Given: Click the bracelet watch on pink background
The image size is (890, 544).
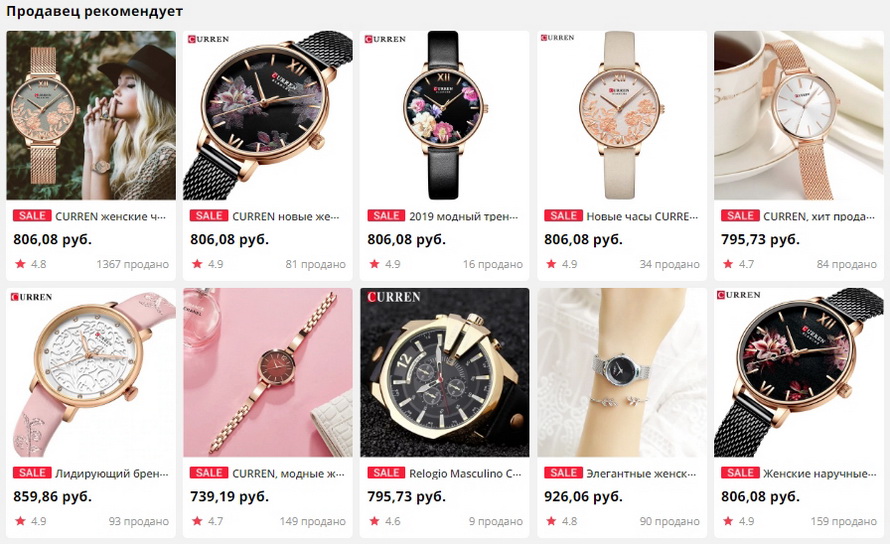Looking at the screenshot, I should point(267,373).
